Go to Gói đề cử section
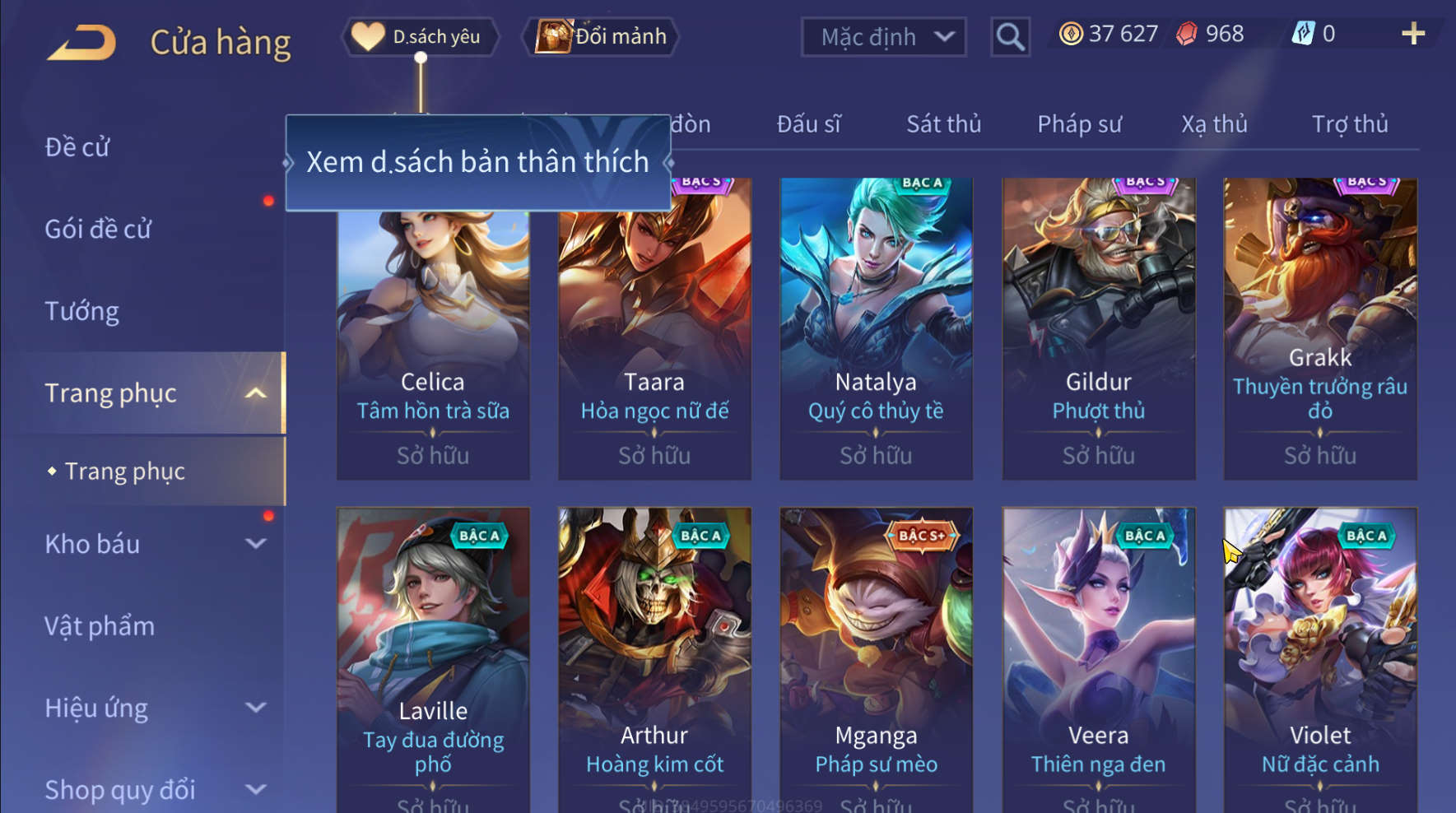1456x813 pixels. coord(98,229)
